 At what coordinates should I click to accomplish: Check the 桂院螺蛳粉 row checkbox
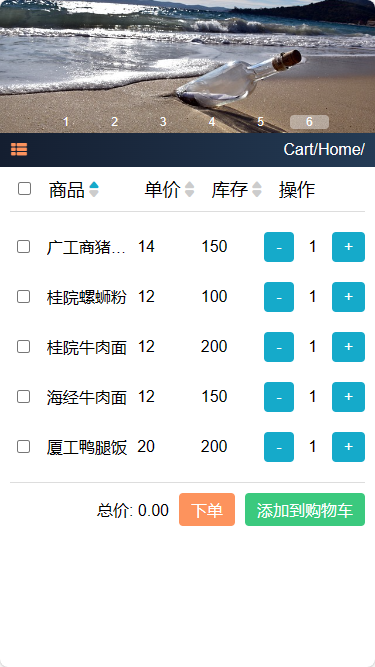[x=23, y=296]
